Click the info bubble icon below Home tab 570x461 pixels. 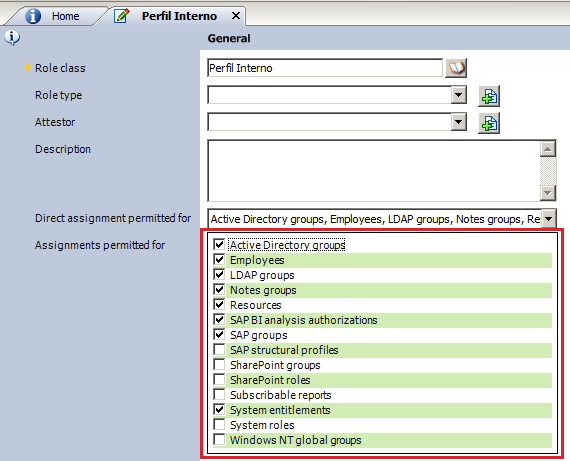click(x=12, y=37)
